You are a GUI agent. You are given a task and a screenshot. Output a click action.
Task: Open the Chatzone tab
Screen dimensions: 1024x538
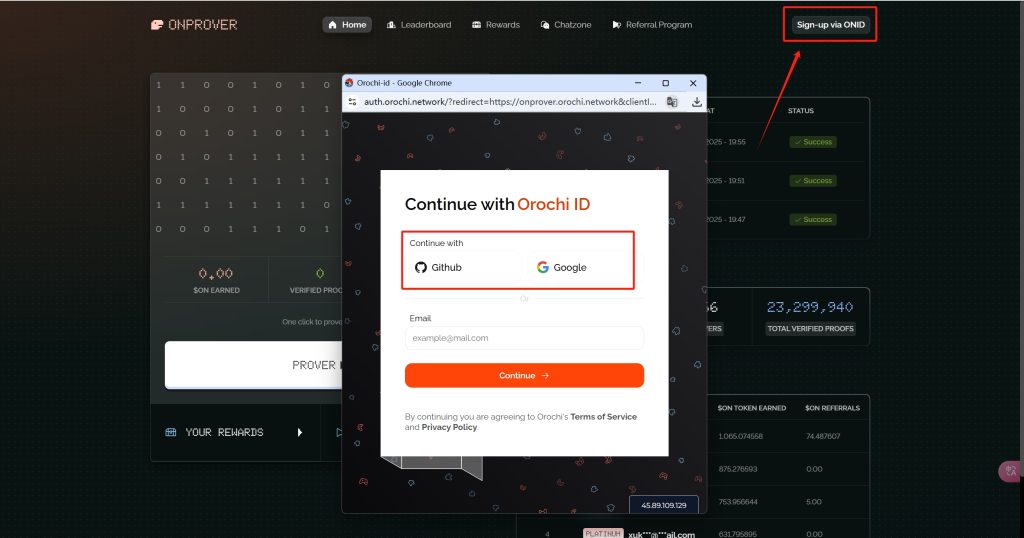pyautogui.click(x=566, y=25)
